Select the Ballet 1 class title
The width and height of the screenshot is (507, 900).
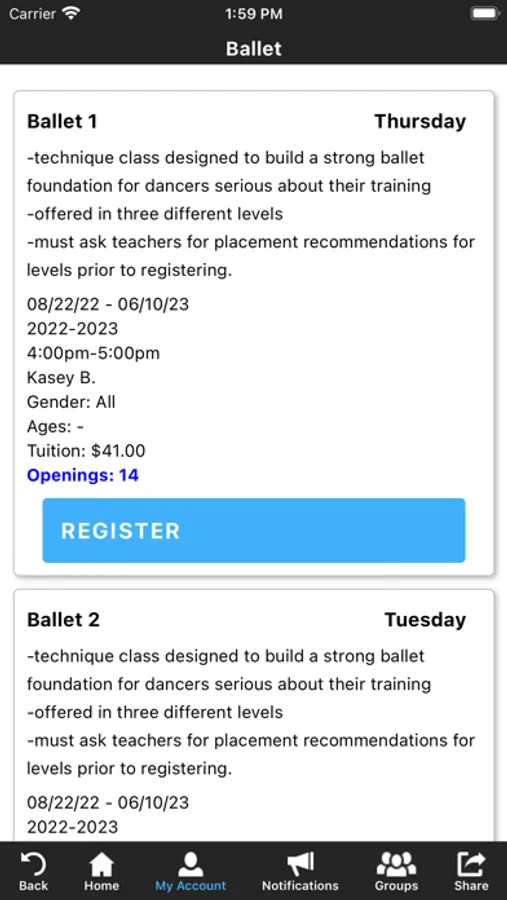tap(62, 122)
